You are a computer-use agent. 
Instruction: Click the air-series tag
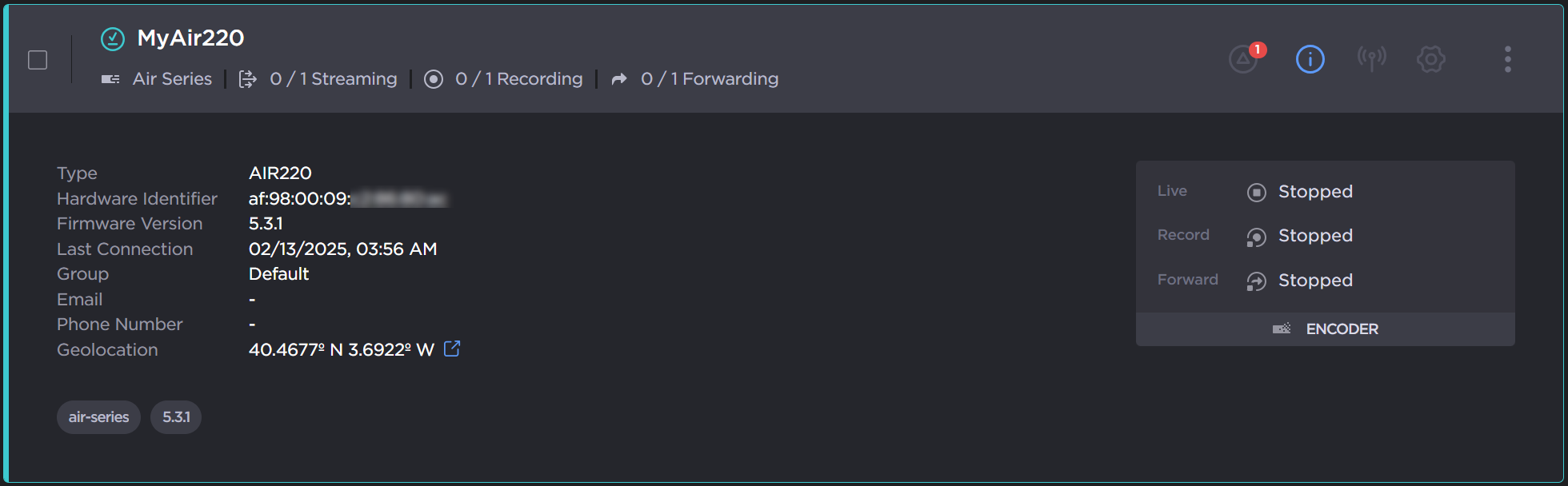[x=98, y=417]
